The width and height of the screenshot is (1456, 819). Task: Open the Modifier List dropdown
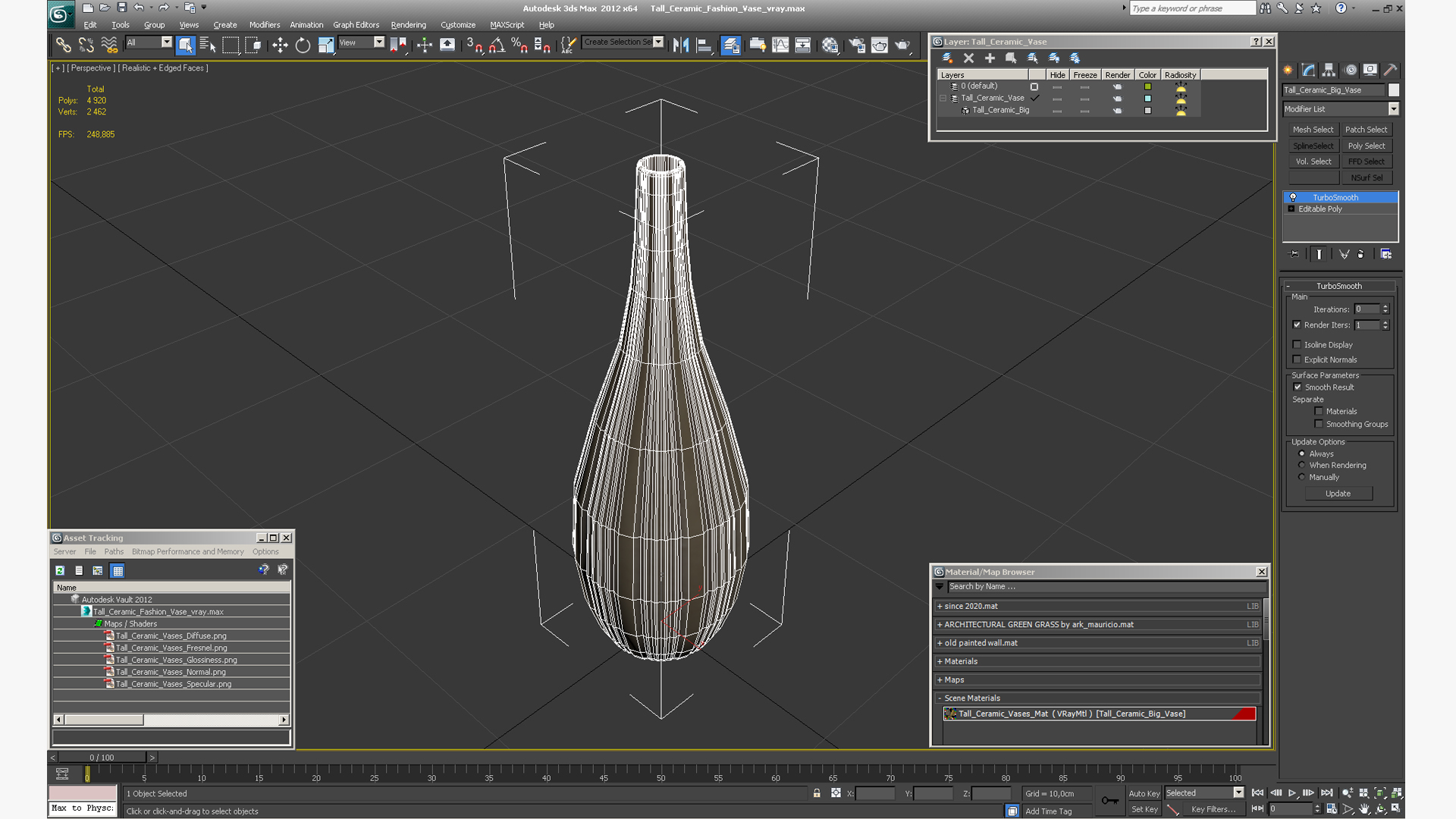pyautogui.click(x=1393, y=109)
